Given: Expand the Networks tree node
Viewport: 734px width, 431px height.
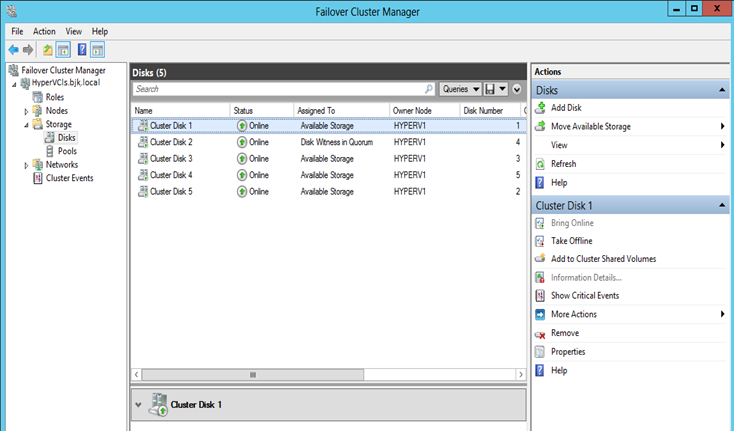Looking at the screenshot, I should click(x=26, y=165).
